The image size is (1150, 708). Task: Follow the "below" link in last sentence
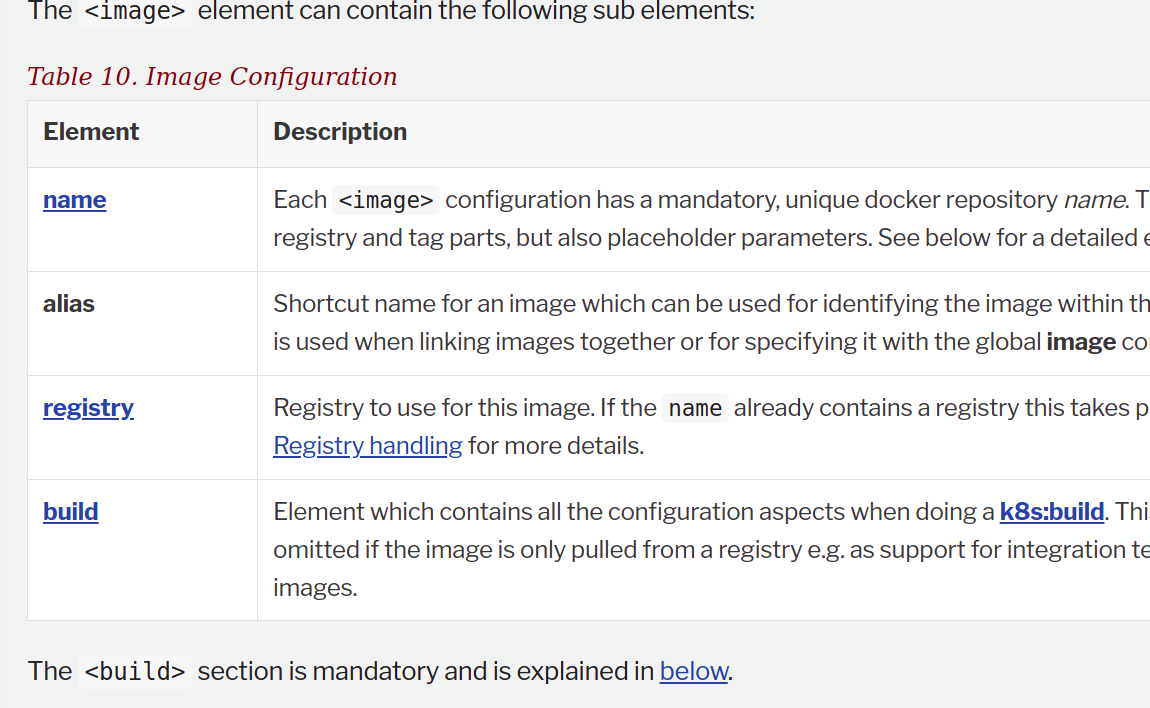(x=693, y=671)
